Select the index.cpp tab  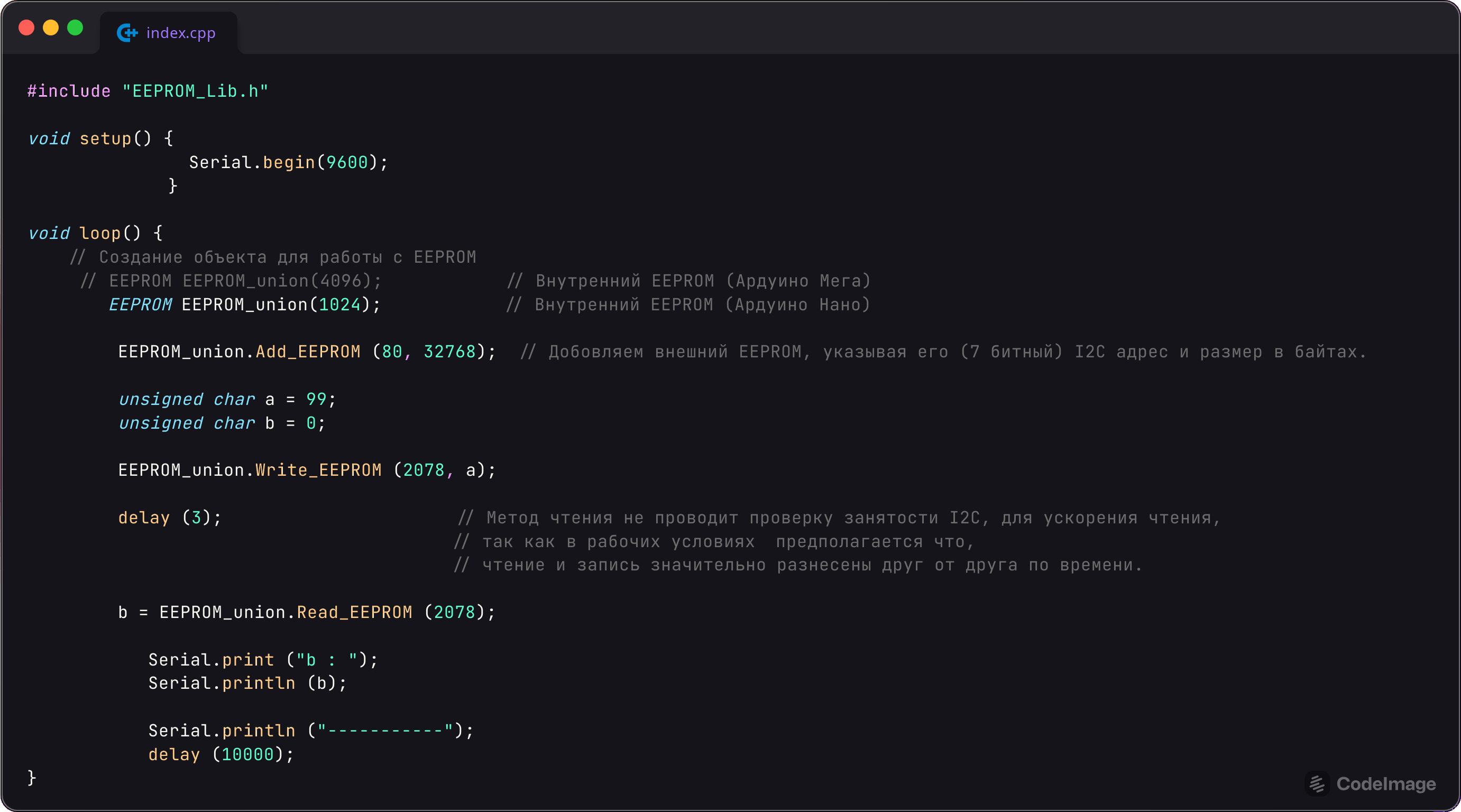click(x=169, y=33)
